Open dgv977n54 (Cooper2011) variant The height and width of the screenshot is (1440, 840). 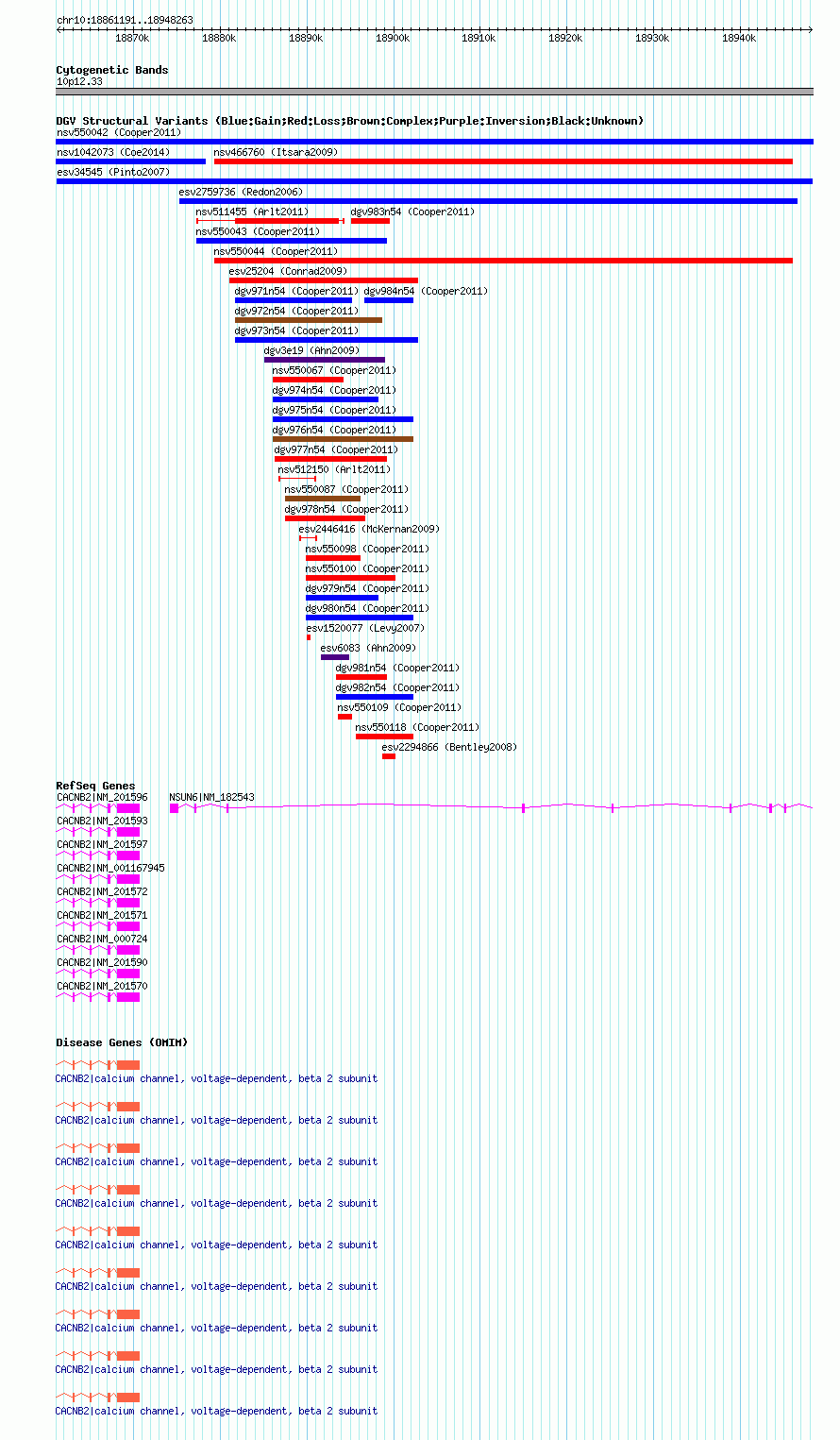pyautogui.click(x=330, y=459)
